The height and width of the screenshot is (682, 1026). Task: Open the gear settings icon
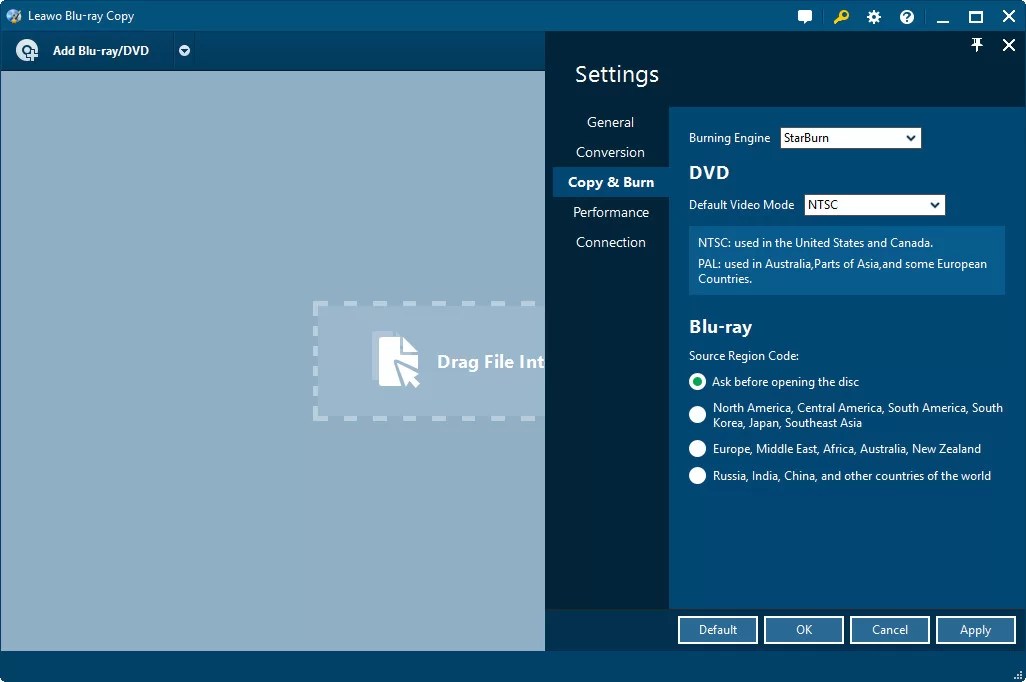click(874, 17)
